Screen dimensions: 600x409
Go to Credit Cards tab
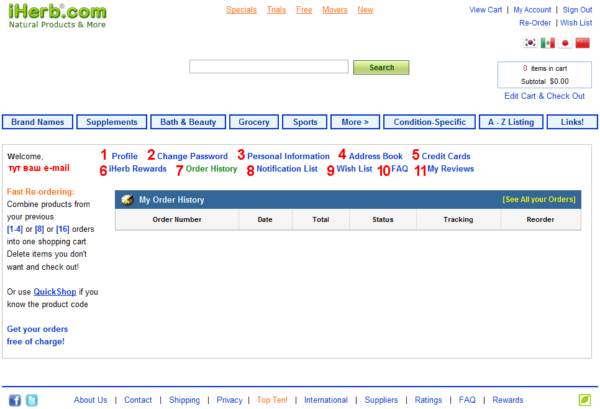[446, 156]
